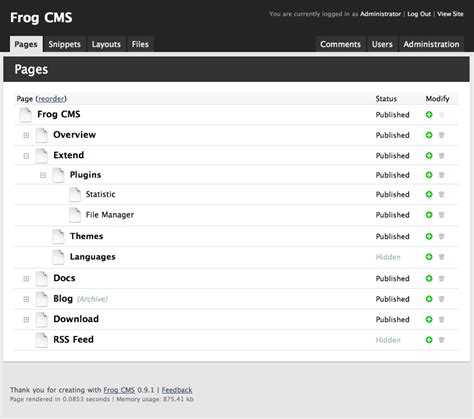
Task: Open the Snippets tab
Action: [x=65, y=44]
